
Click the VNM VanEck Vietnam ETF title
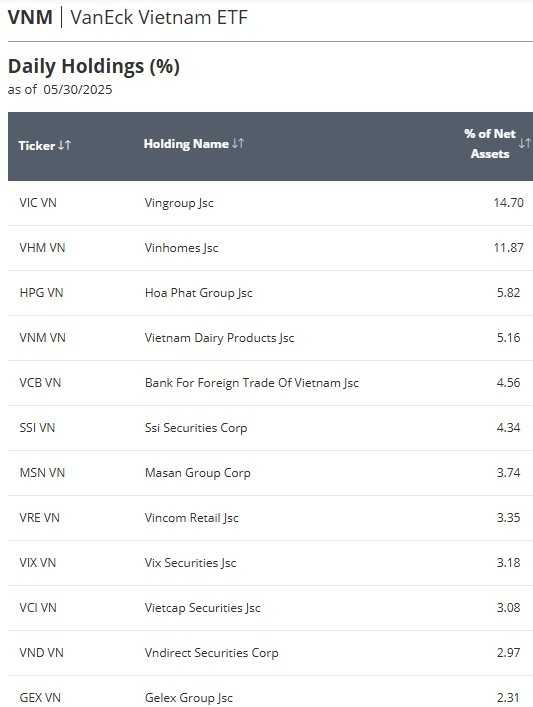coord(128,18)
